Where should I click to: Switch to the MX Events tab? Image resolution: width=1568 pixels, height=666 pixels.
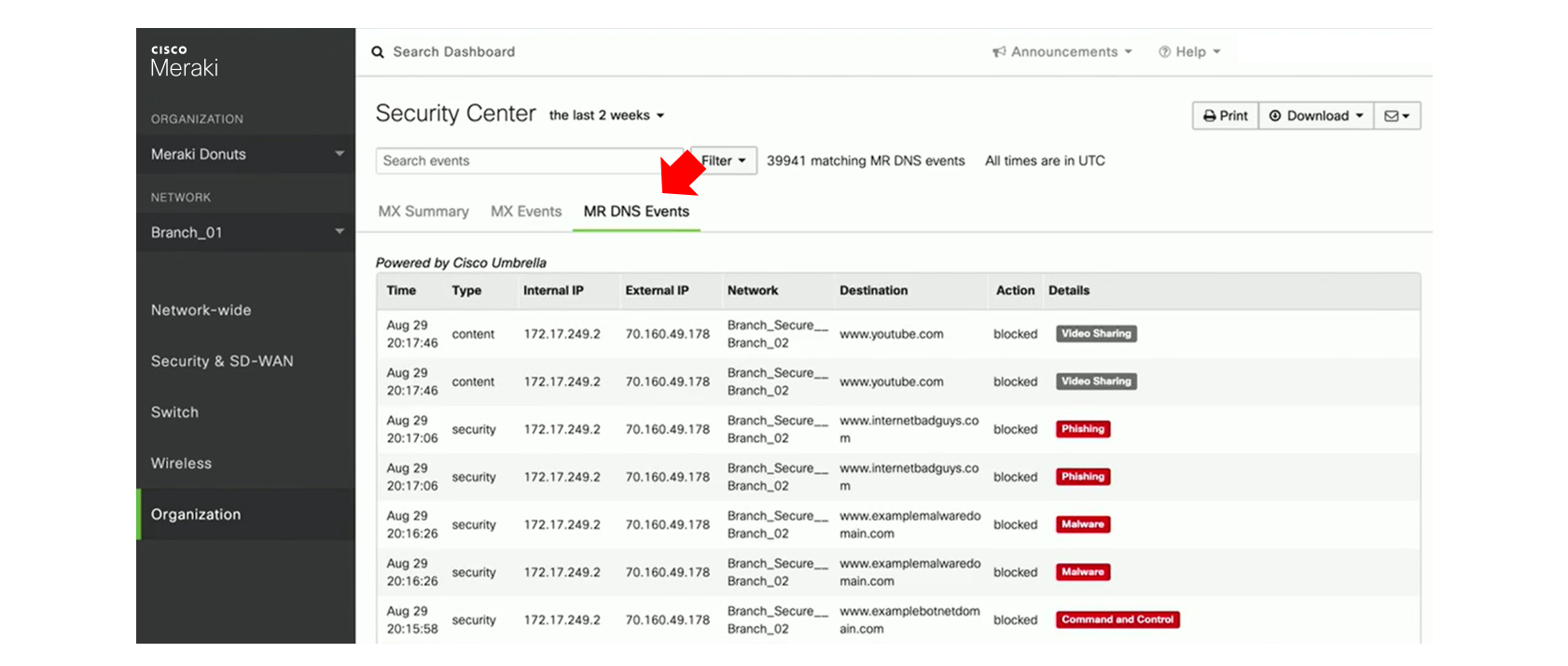pos(526,212)
